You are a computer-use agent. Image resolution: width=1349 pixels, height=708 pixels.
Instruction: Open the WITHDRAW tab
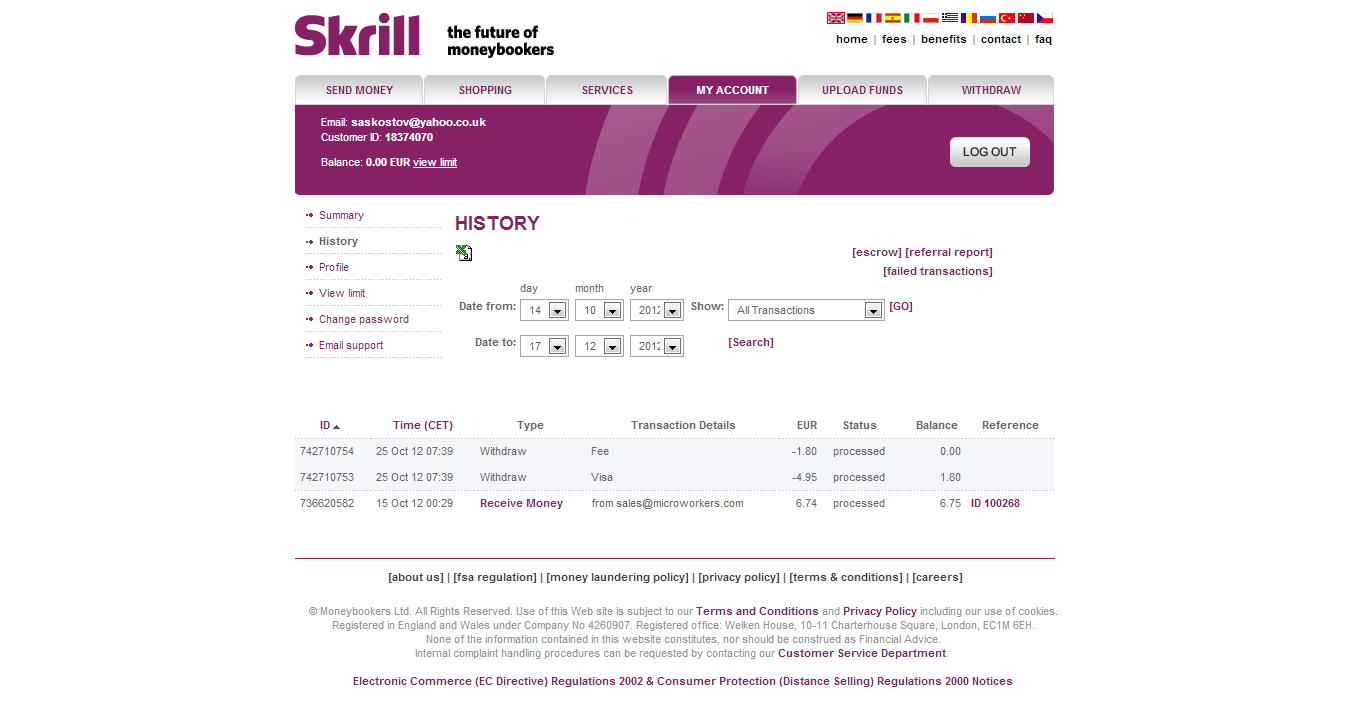click(991, 90)
